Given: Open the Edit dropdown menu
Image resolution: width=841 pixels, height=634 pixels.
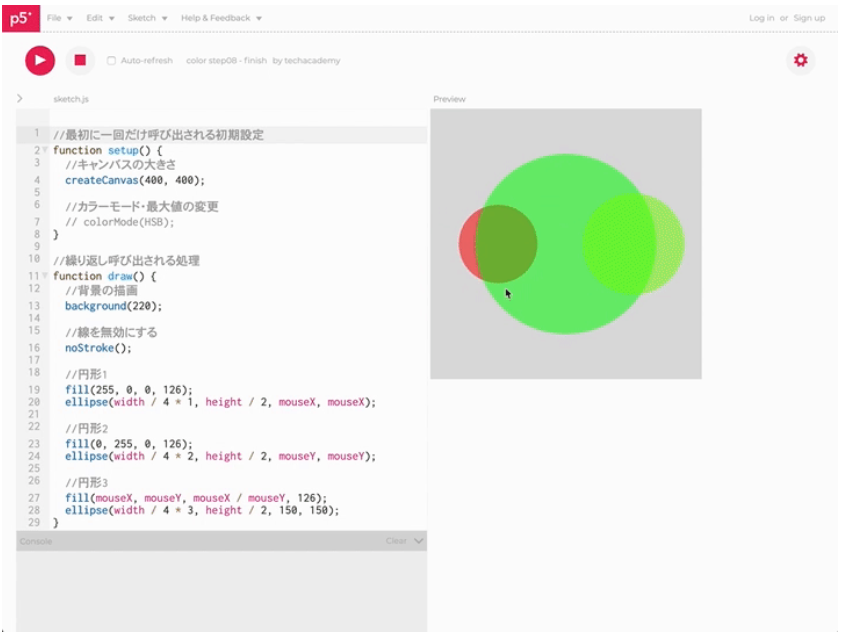Looking at the screenshot, I should (100, 18).
